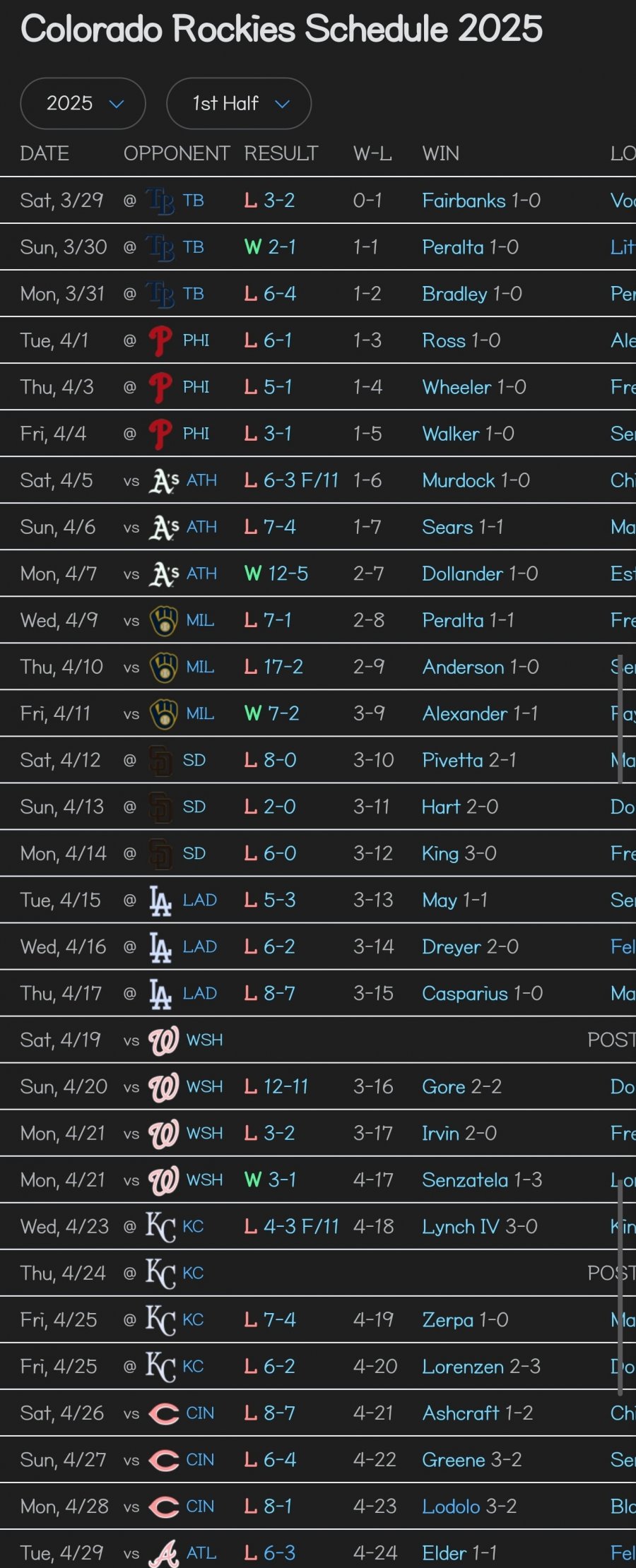This screenshot has width=636, height=1568.
Task: Click the Dodgers logo on Tue, 4/15
Action: (x=160, y=900)
